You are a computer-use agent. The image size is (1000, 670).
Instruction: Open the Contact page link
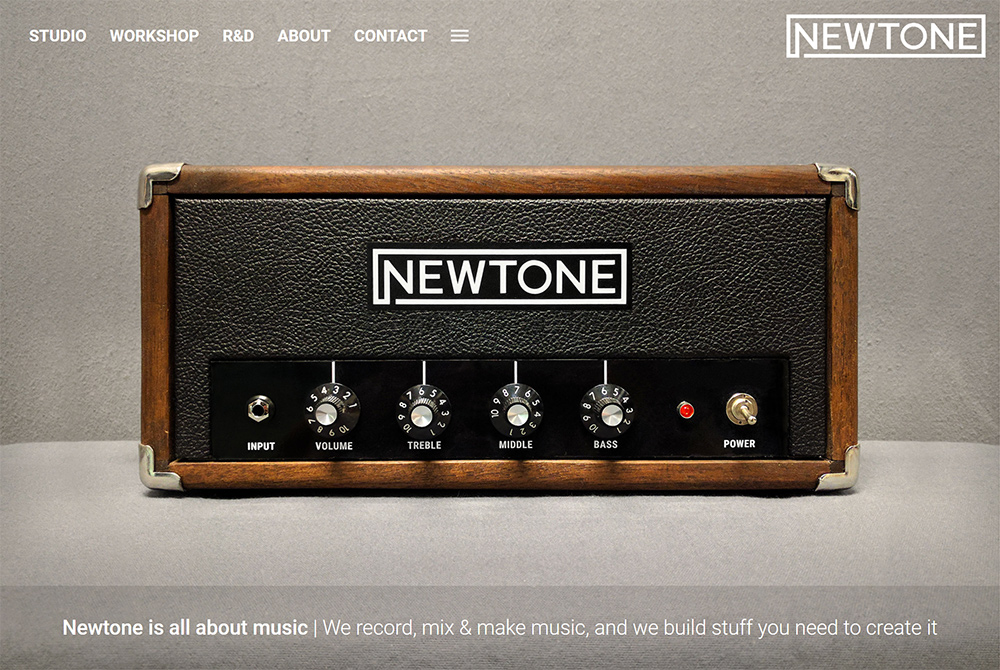(390, 36)
